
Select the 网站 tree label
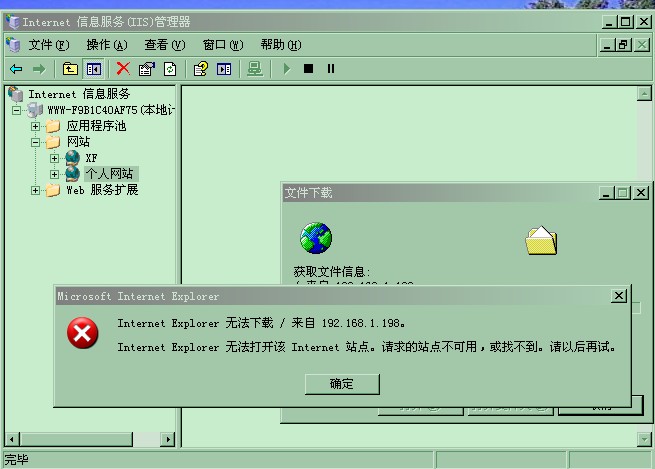point(78,142)
